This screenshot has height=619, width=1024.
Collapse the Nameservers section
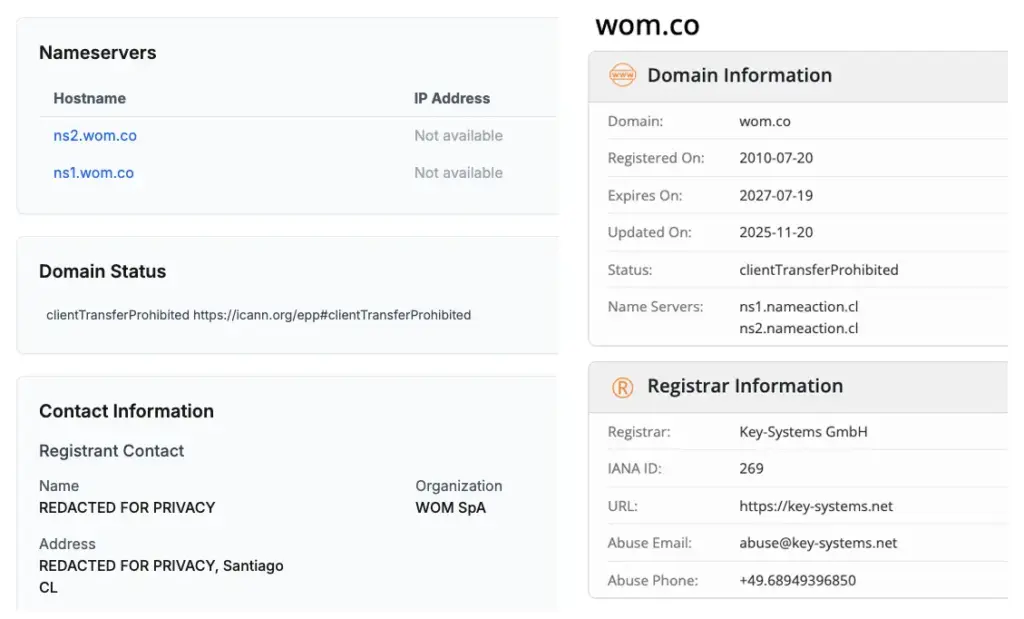click(97, 52)
